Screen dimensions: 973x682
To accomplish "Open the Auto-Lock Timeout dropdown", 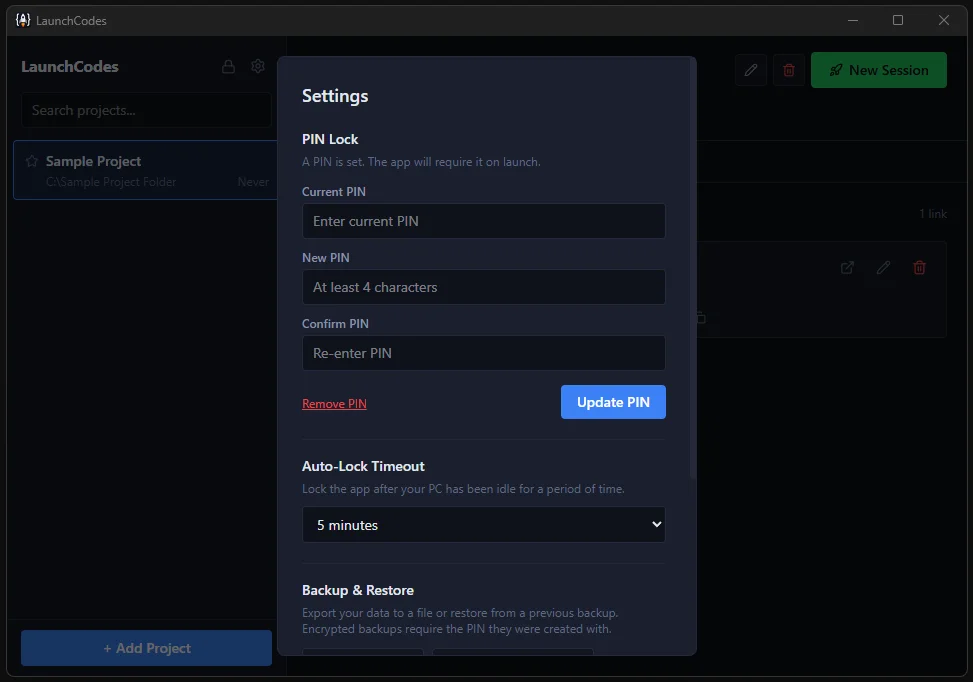I will pyautogui.click(x=483, y=524).
